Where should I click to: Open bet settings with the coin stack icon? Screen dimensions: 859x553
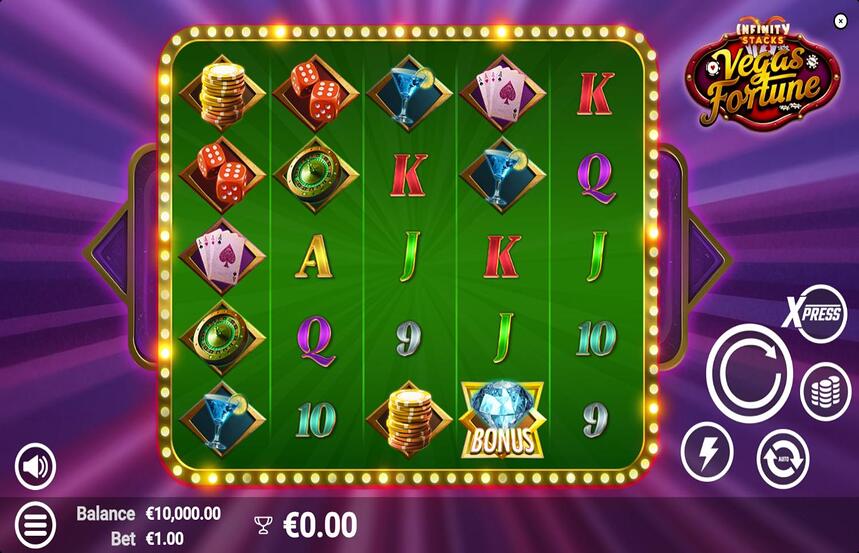[826, 392]
